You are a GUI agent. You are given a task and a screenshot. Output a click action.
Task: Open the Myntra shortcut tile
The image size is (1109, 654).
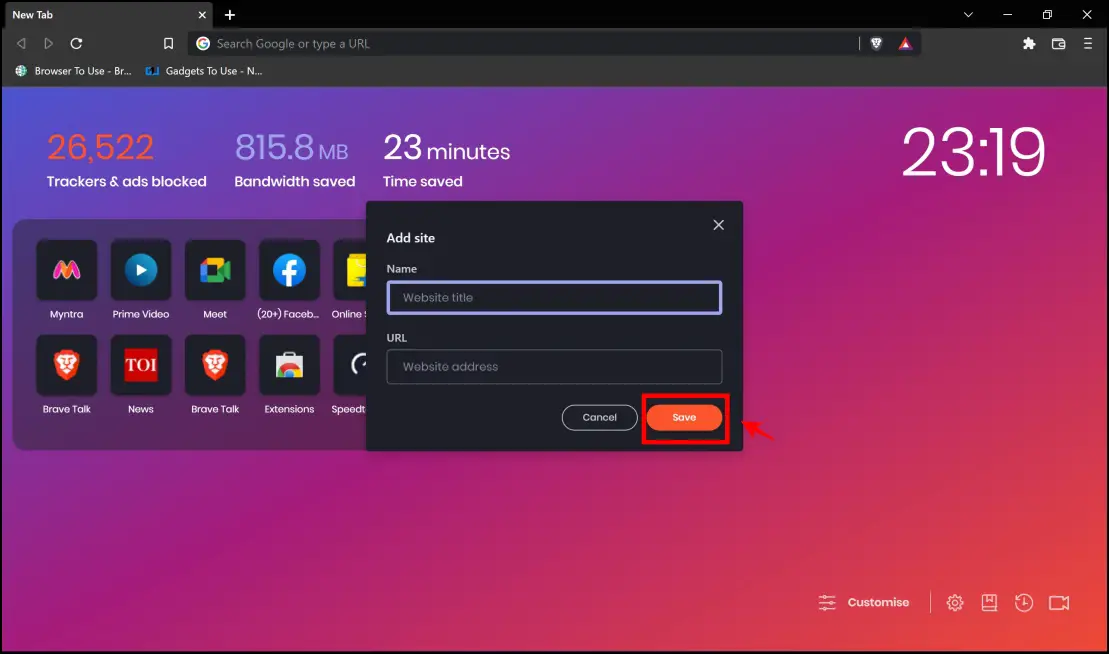[x=66, y=271]
